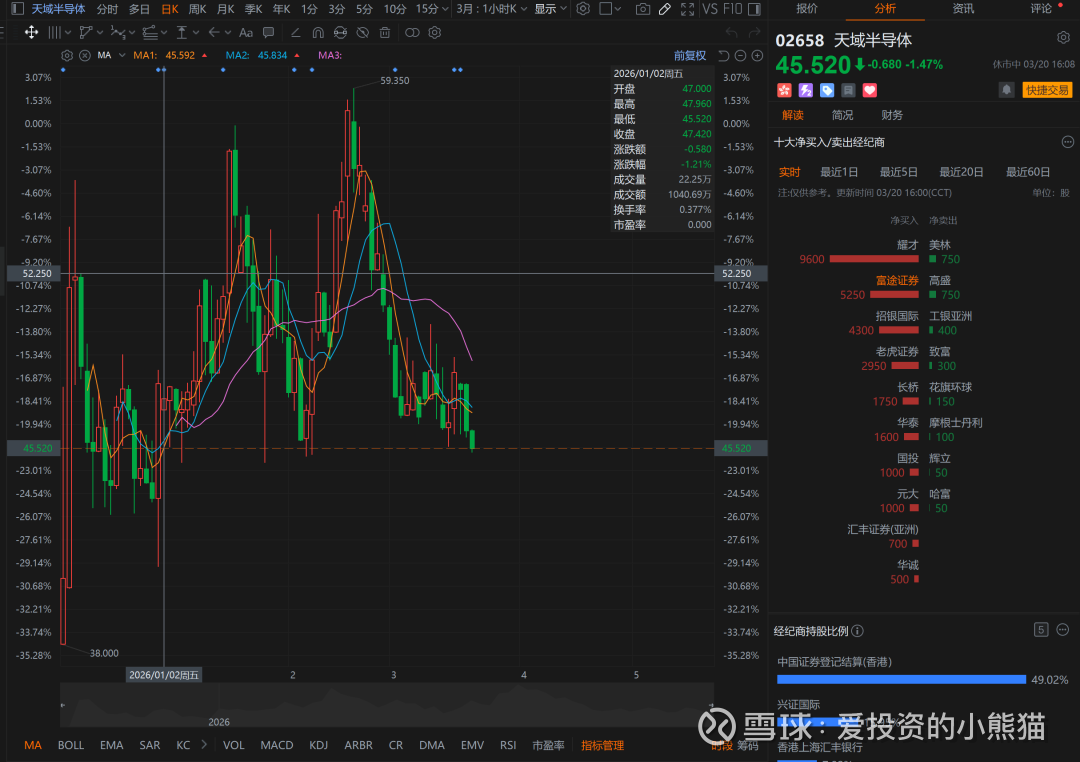Select 最近5日 broker time range

coord(898,171)
